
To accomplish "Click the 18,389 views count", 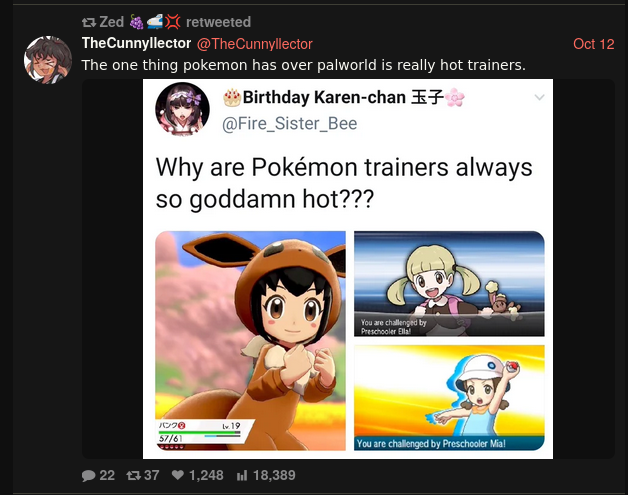I will 274,475.
